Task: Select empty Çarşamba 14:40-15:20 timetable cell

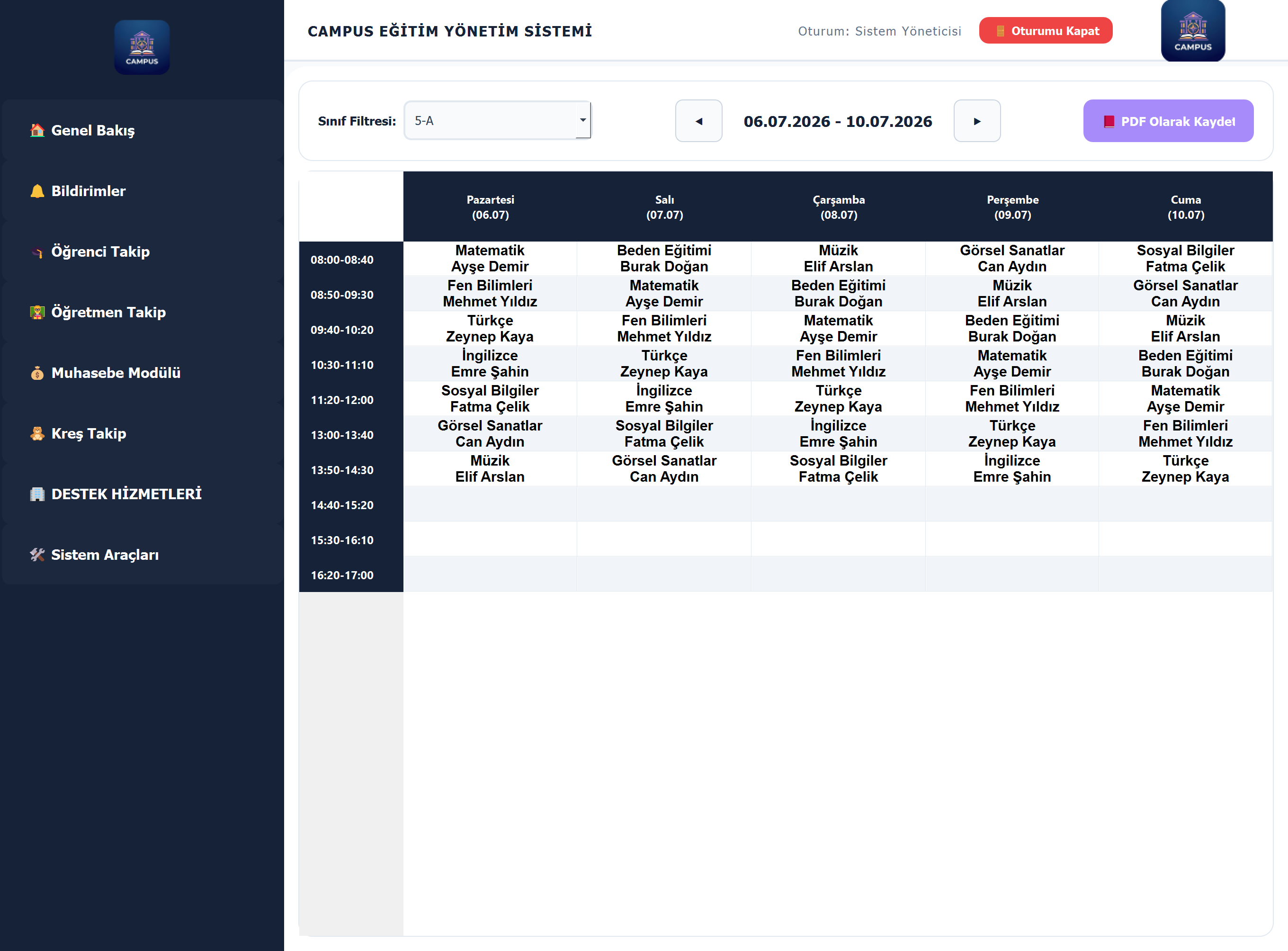Action: click(x=838, y=504)
